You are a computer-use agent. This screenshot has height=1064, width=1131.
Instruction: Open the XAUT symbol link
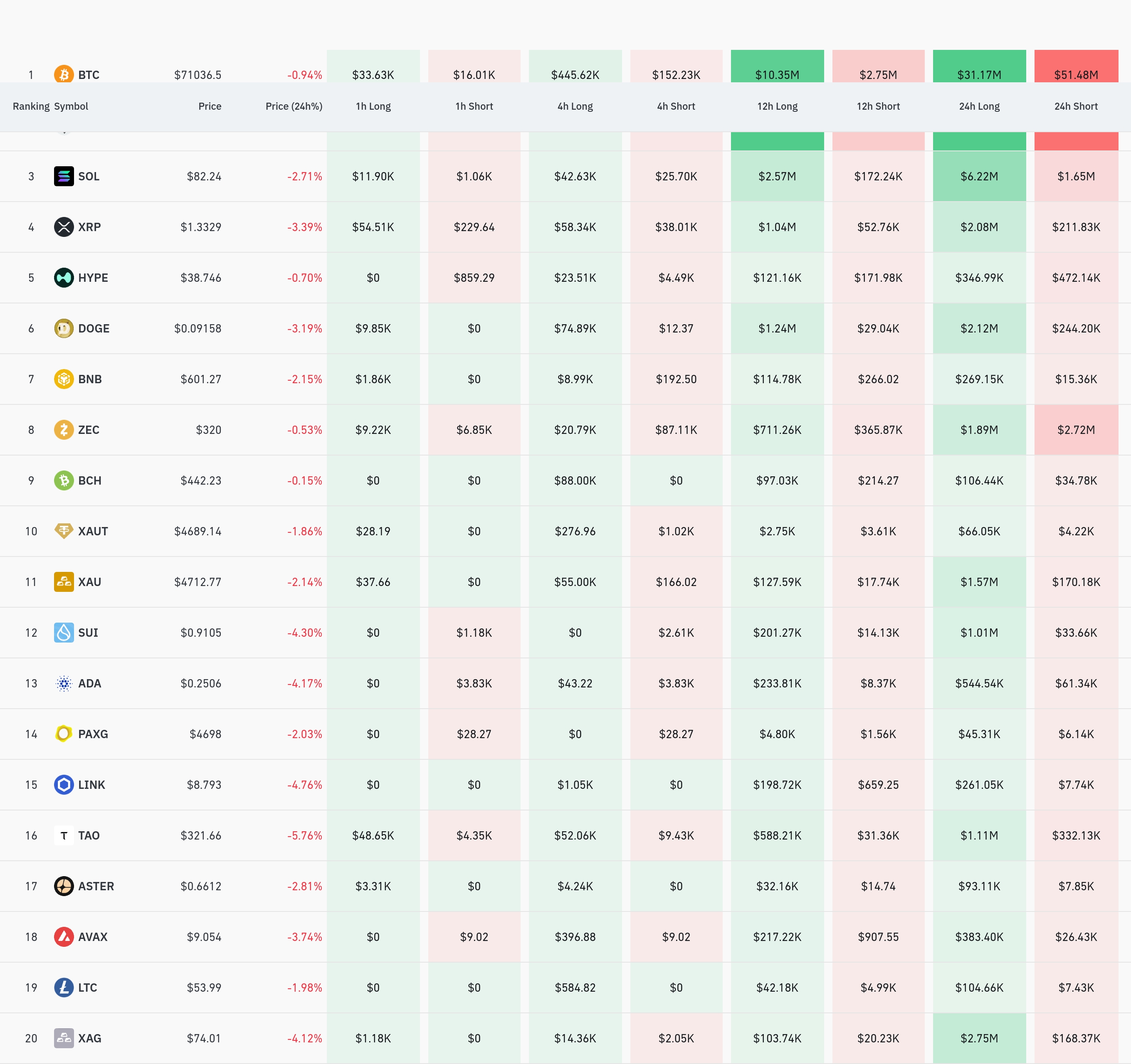click(x=93, y=531)
